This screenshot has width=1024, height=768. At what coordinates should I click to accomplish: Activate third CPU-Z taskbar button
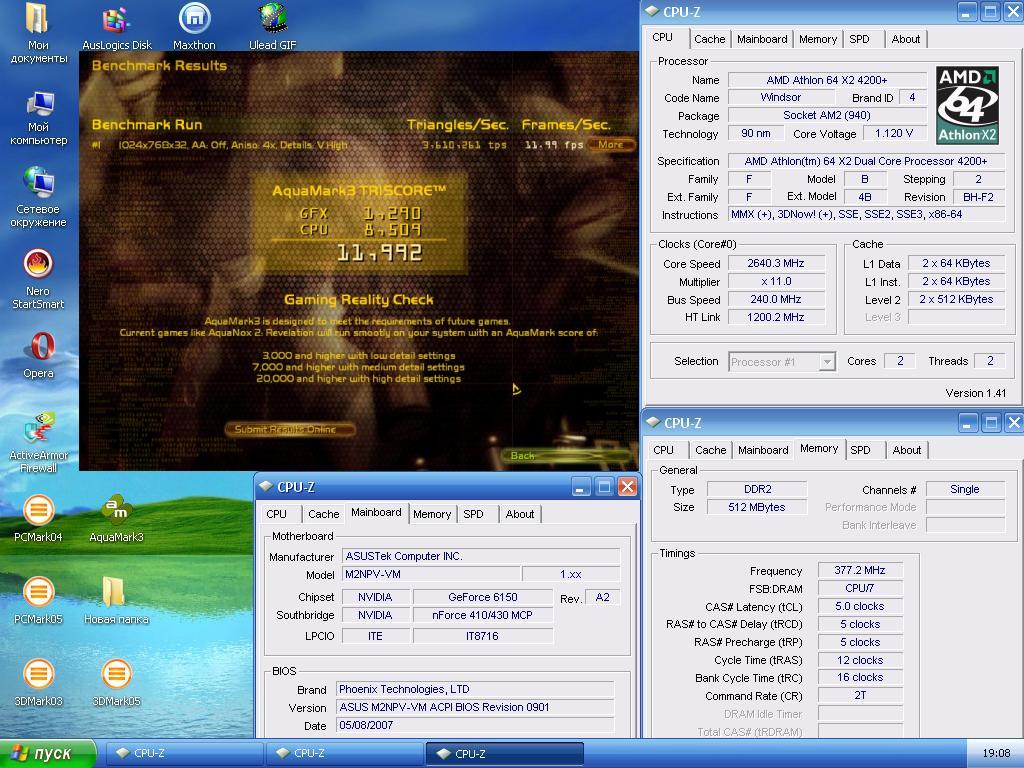coord(505,753)
